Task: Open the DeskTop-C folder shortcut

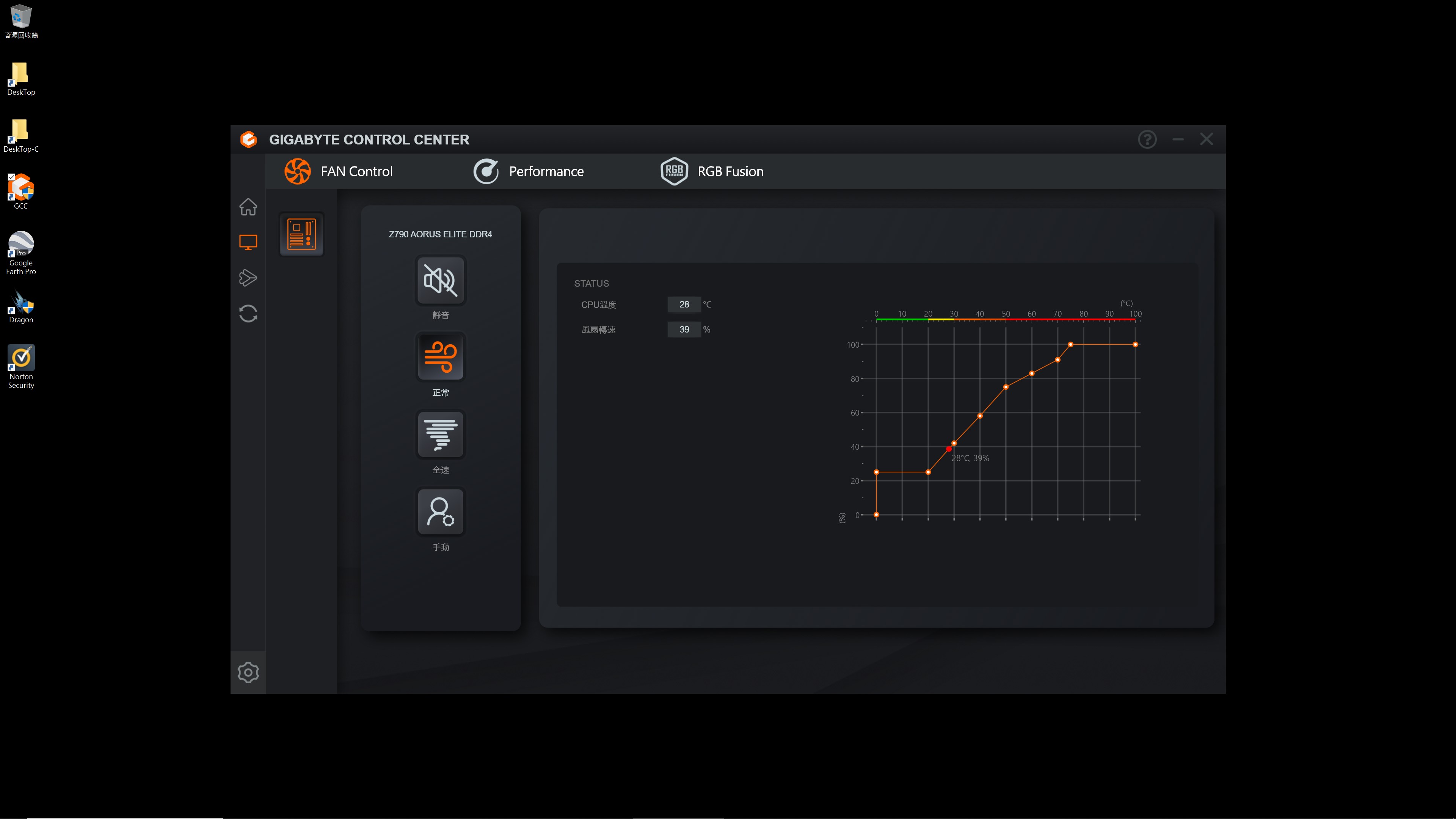Action: click(21, 136)
